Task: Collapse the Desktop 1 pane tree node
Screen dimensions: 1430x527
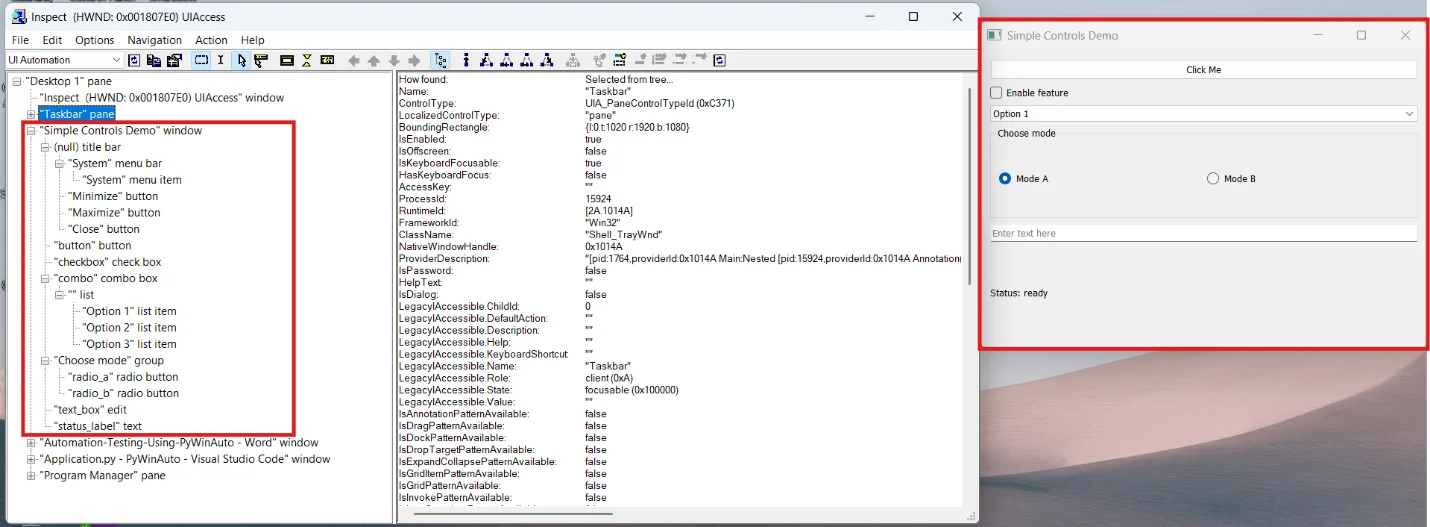Action: coord(17,81)
